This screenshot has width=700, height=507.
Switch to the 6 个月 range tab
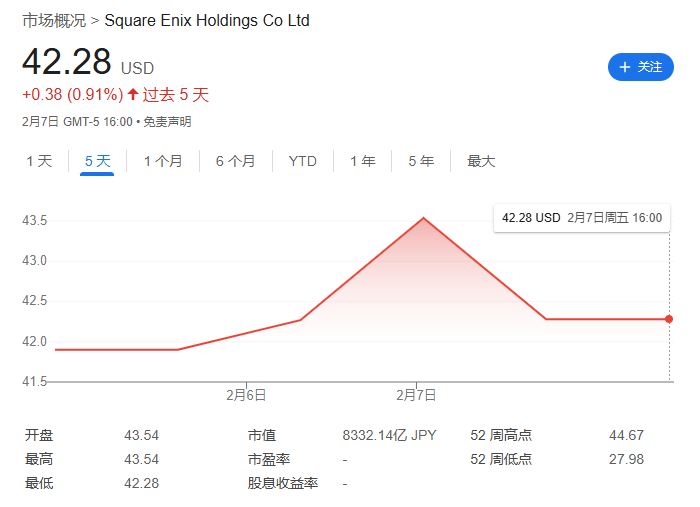click(235, 161)
